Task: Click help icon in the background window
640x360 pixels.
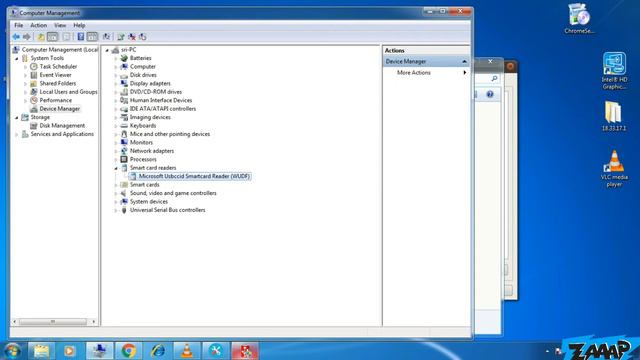Action: (490, 95)
